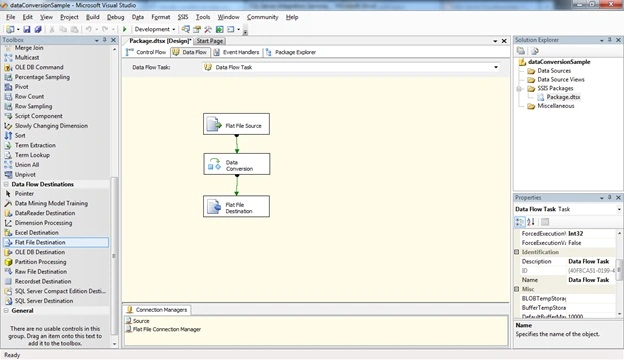Click the Solution Explorer properties toolbar icon

(x=521, y=51)
